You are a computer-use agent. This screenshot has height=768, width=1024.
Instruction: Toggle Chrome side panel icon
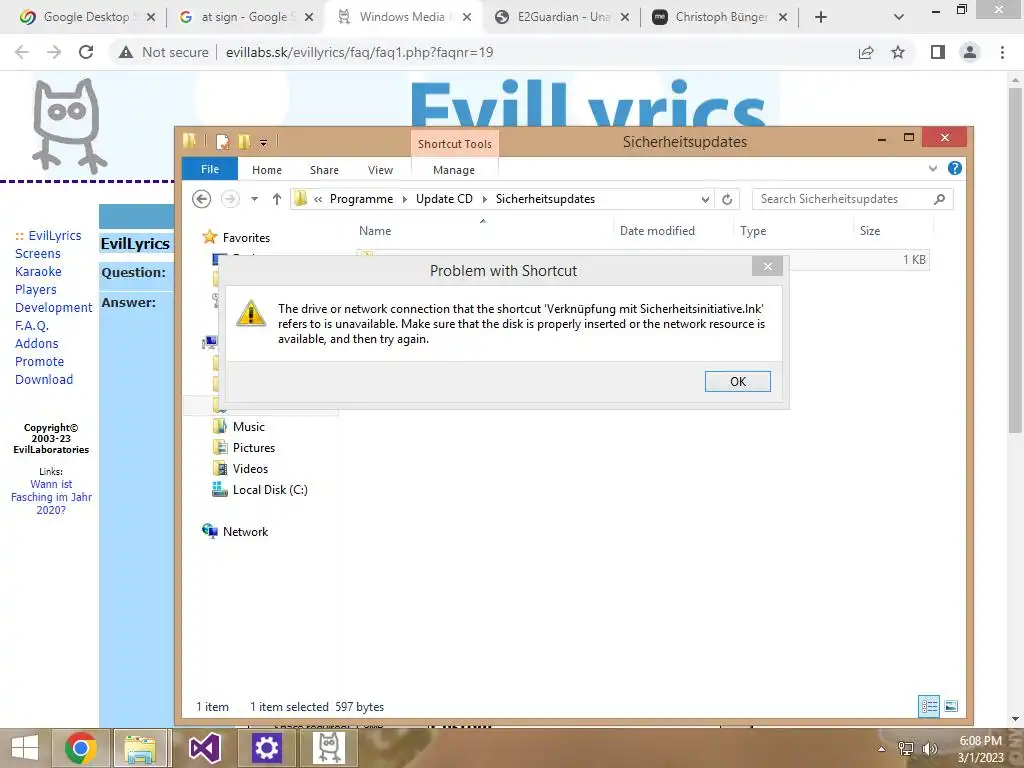(x=938, y=52)
